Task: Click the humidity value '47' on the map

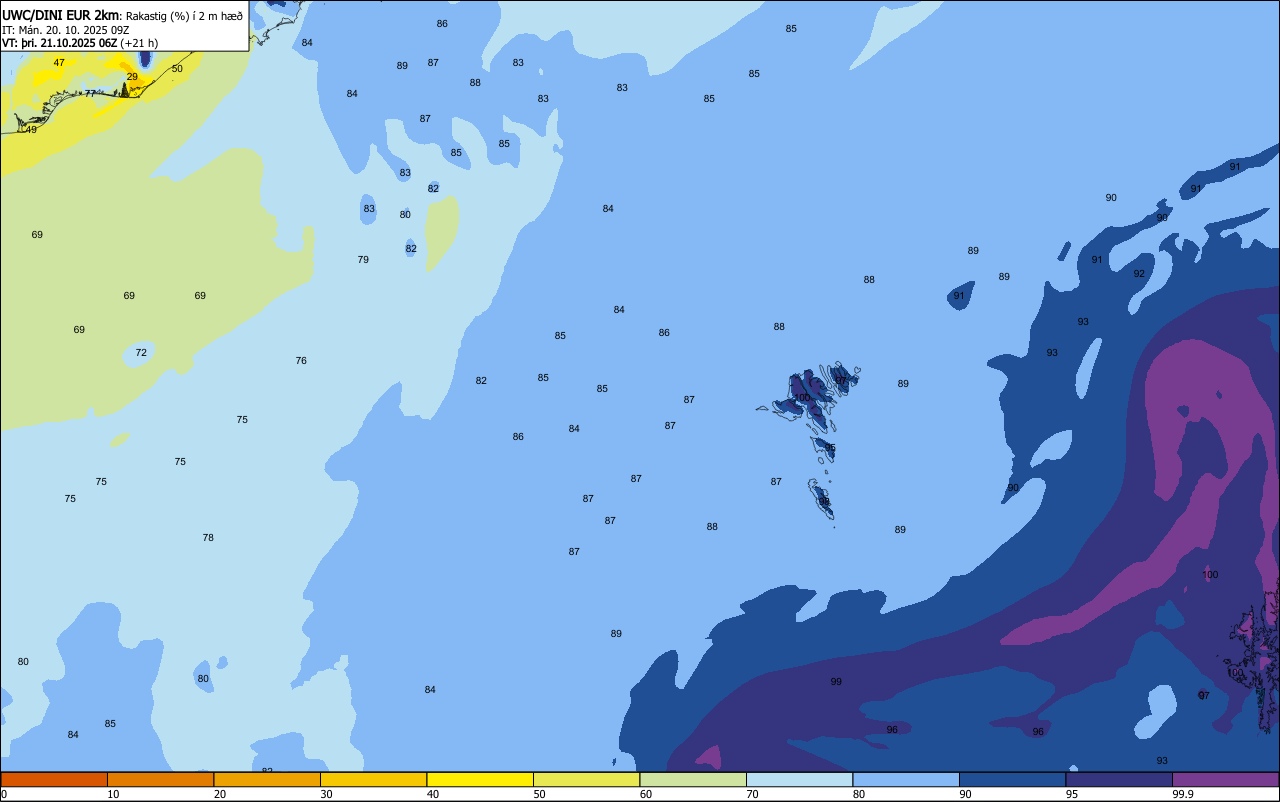Action: pyautogui.click(x=59, y=62)
